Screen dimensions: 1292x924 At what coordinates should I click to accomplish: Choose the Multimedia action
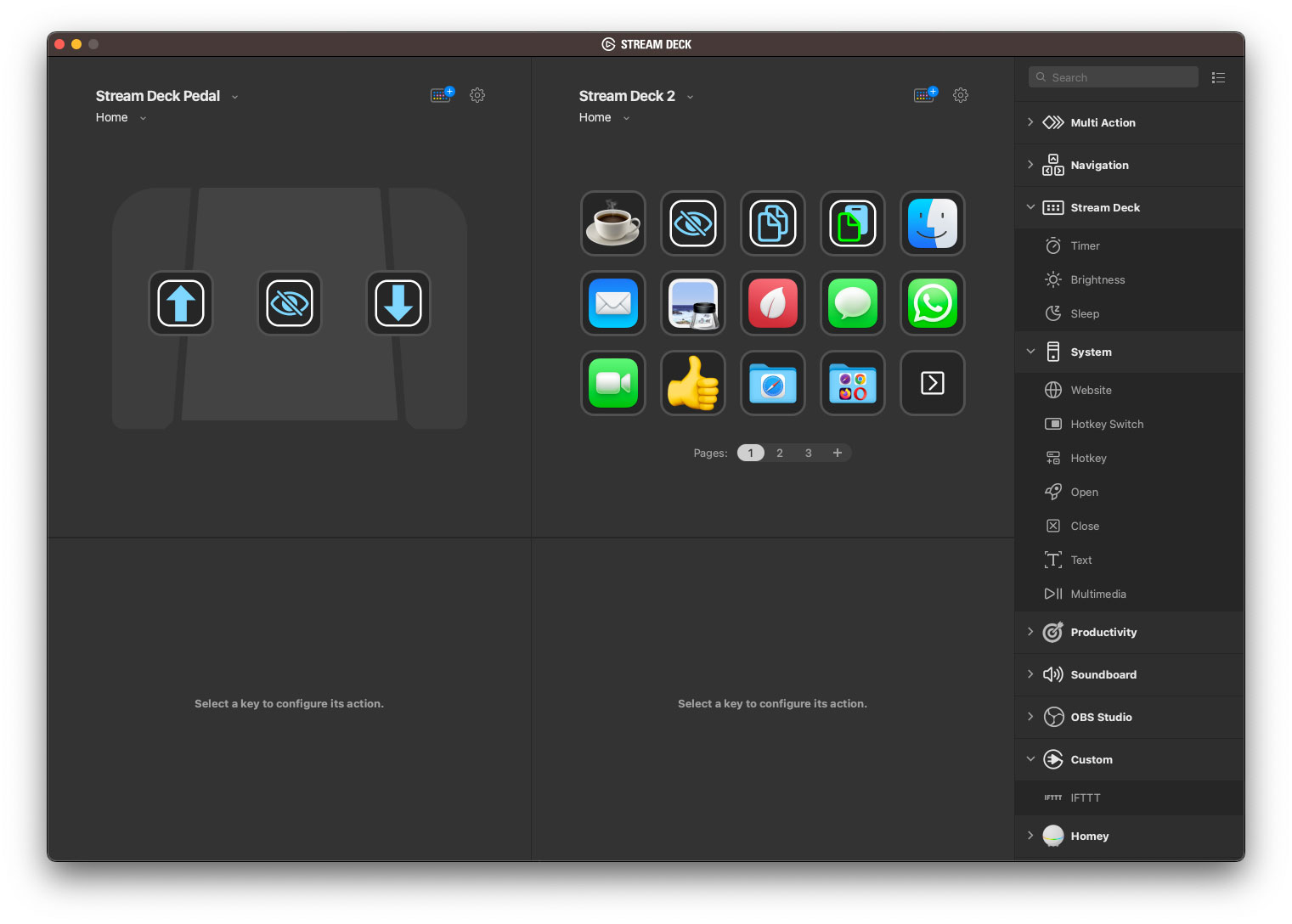click(x=1130, y=594)
